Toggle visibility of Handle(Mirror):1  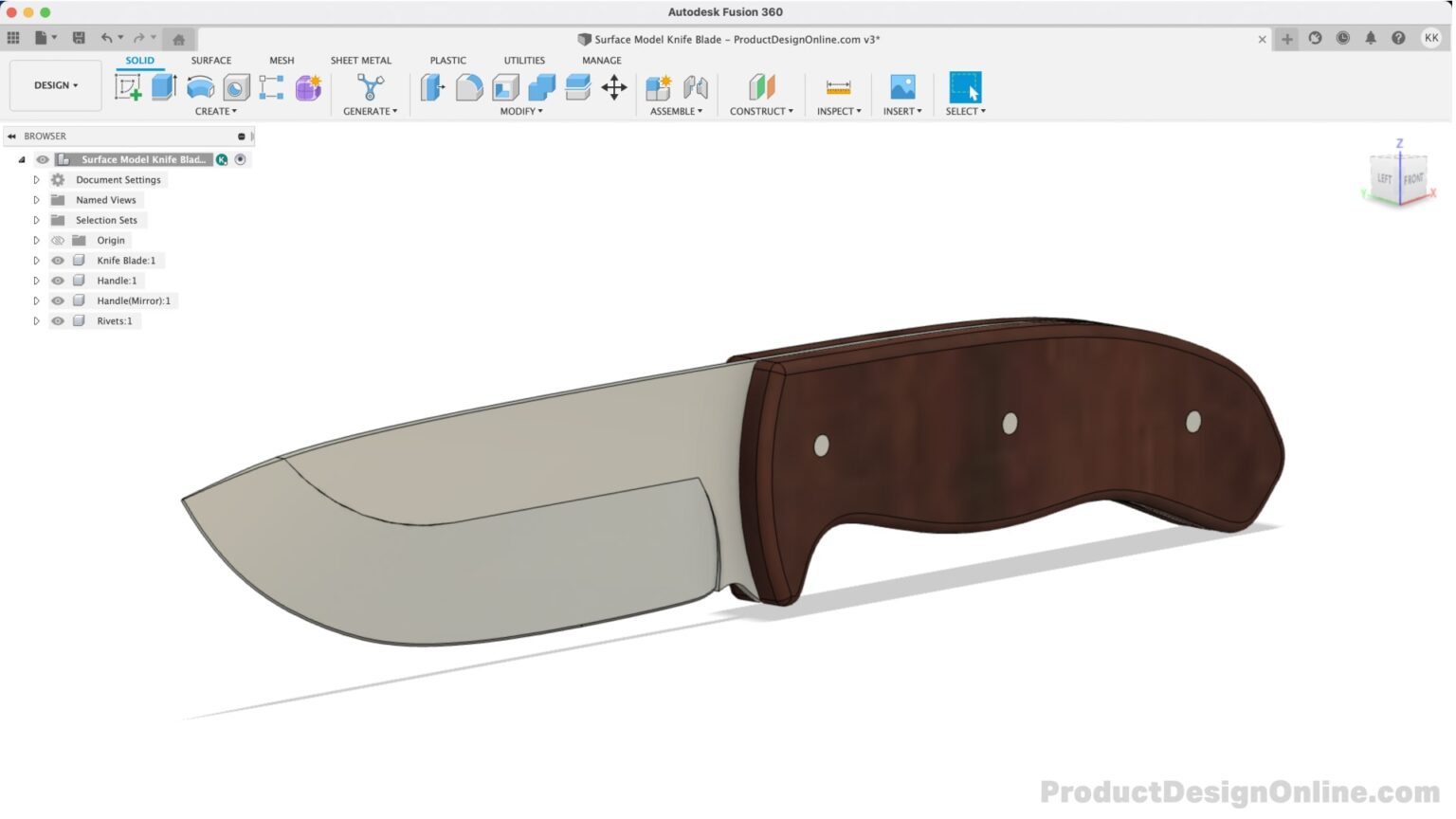pyautogui.click(x=57, y=300)
